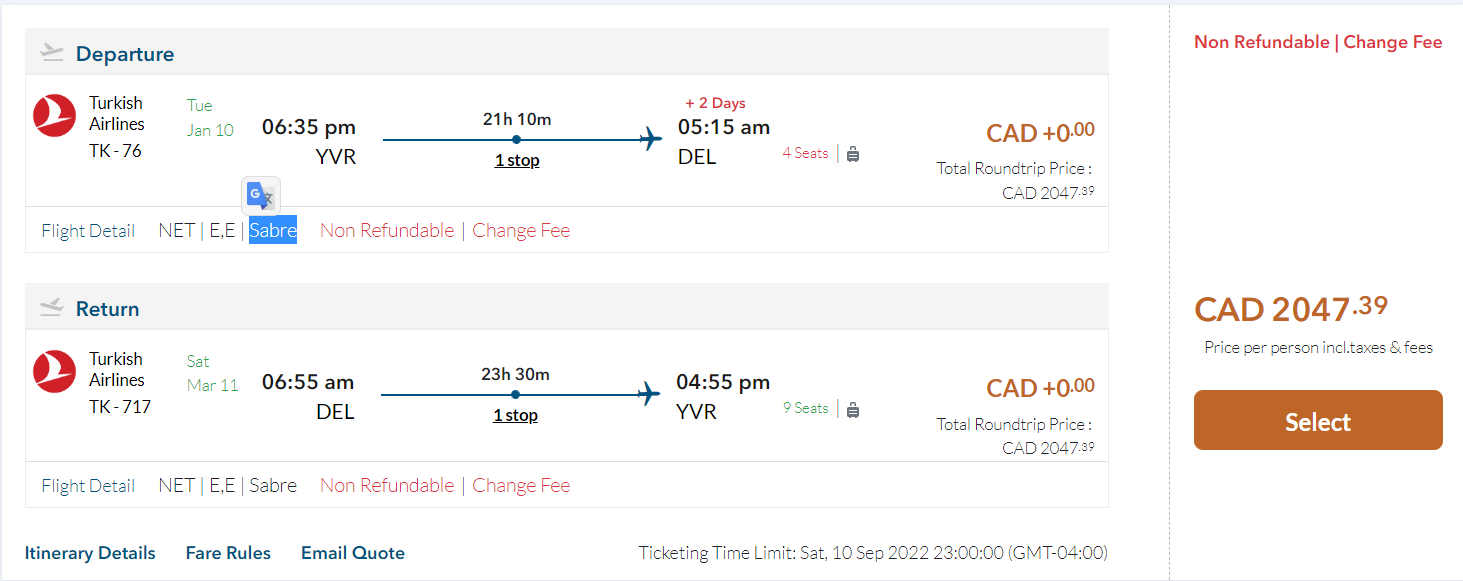Click the baggage icon on departure flight
The width and height of the screenshot is (1463, 581).
853,154
